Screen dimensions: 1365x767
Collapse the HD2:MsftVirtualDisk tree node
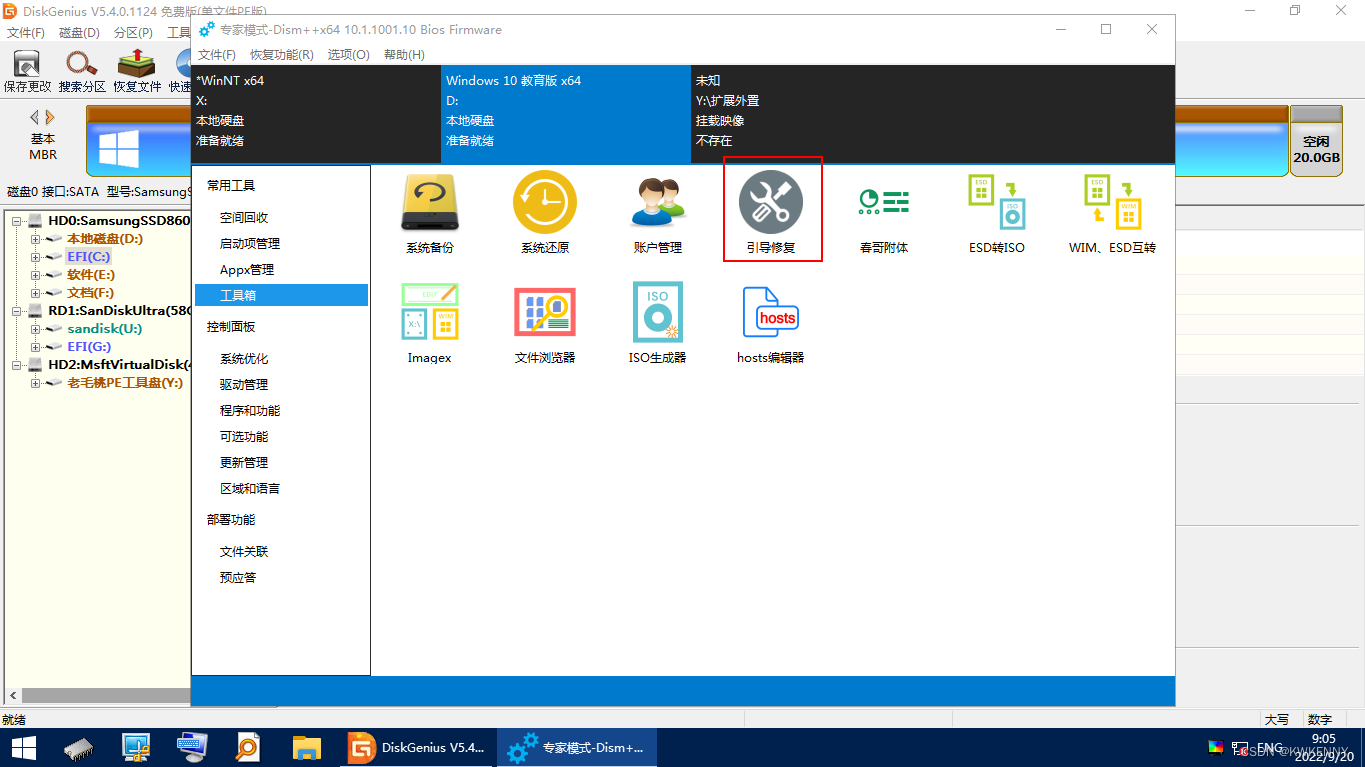tap(17, 364)
